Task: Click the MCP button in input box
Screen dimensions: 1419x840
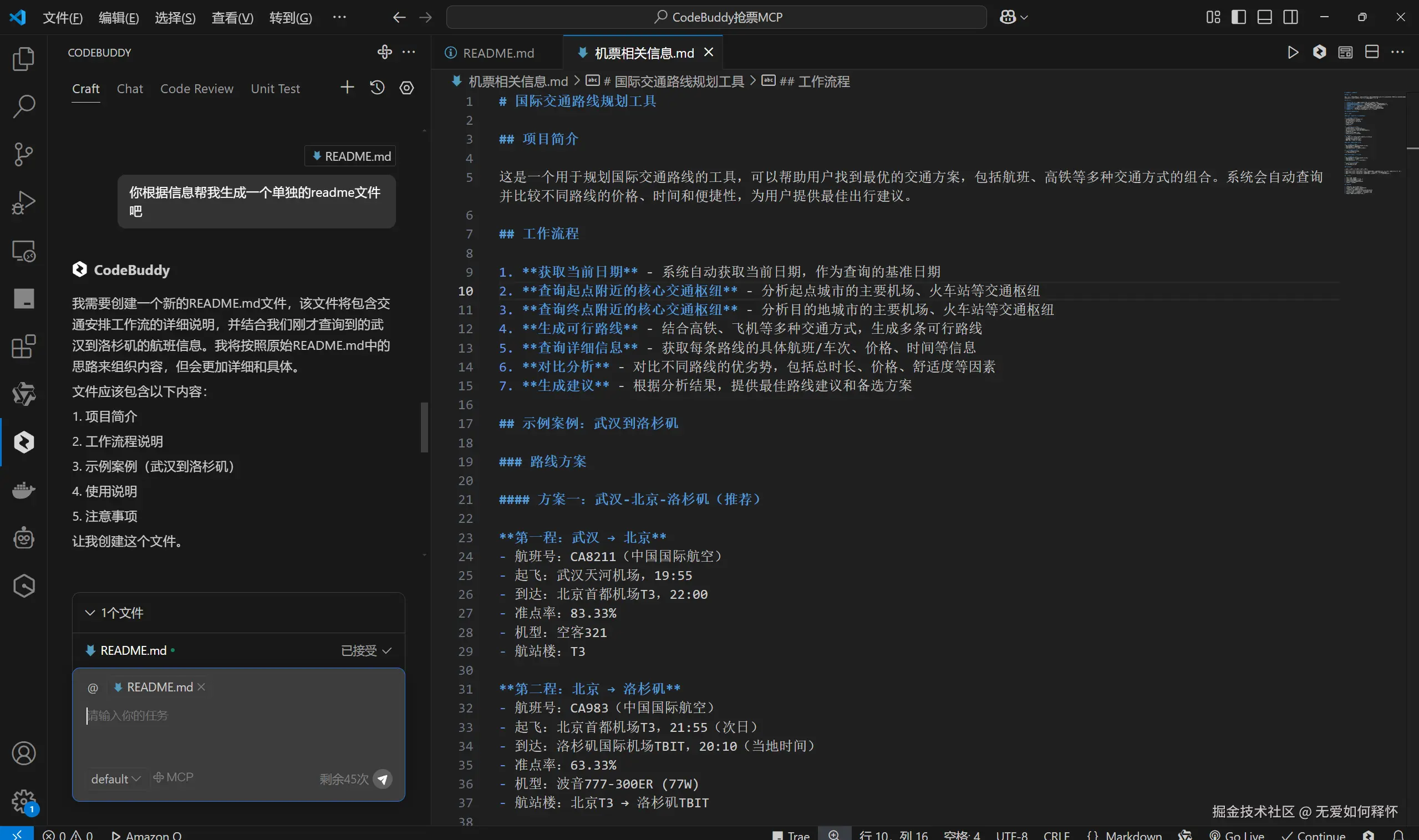Action: pyautogui.click(x=173, y=777)
